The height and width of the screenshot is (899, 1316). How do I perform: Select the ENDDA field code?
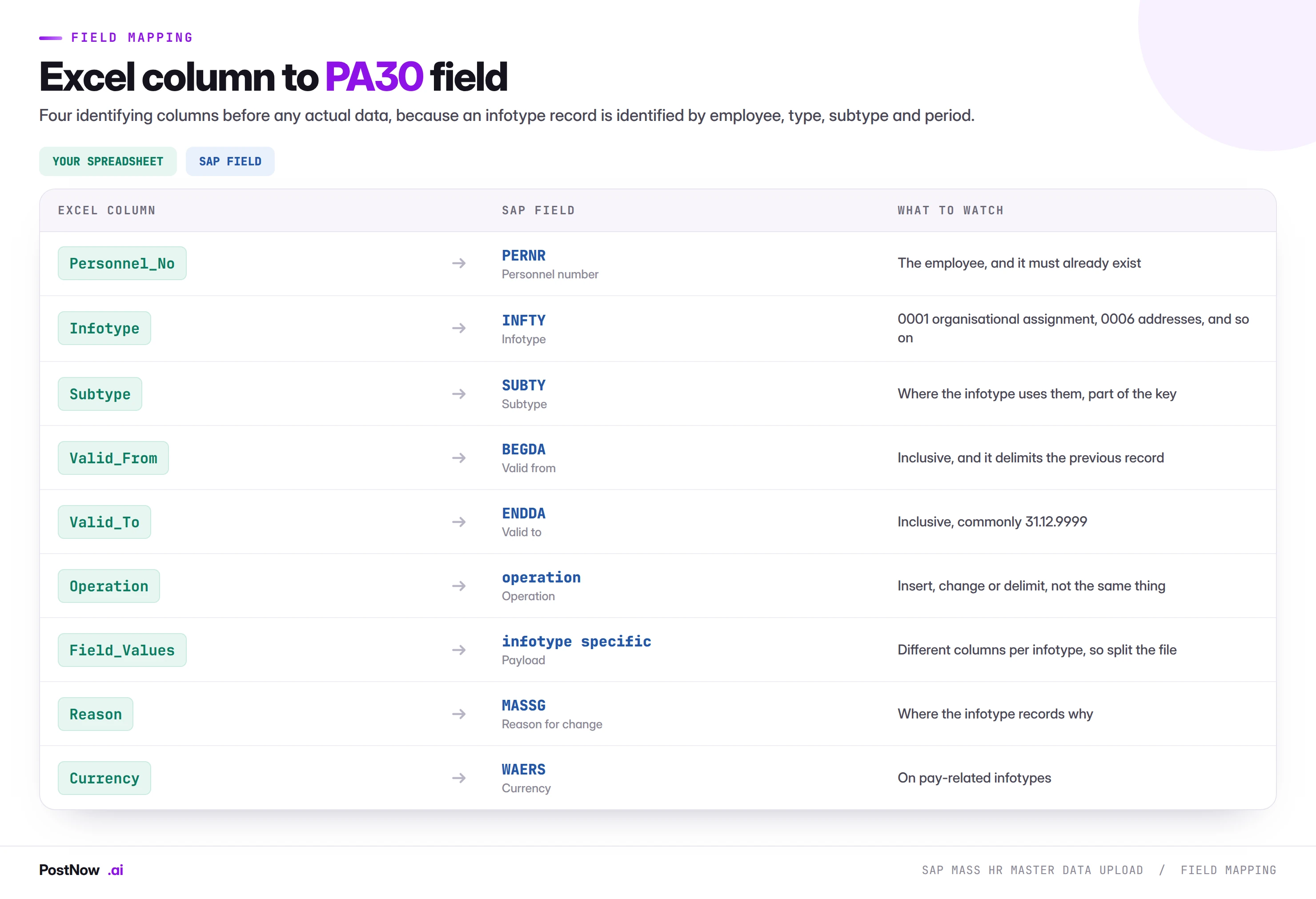(524, 514)
